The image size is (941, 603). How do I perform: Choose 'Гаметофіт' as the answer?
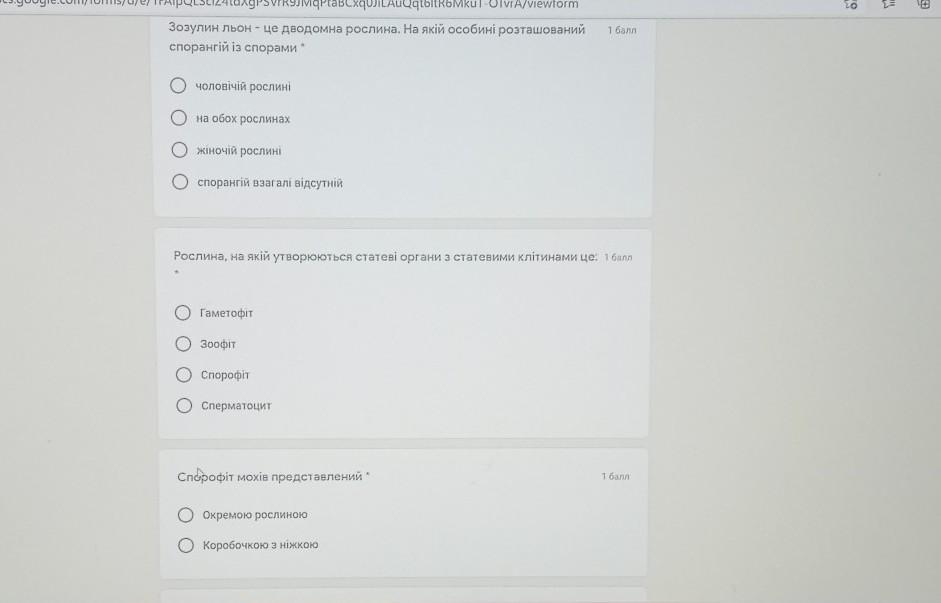pyautogui.click(x=183, y=313)
